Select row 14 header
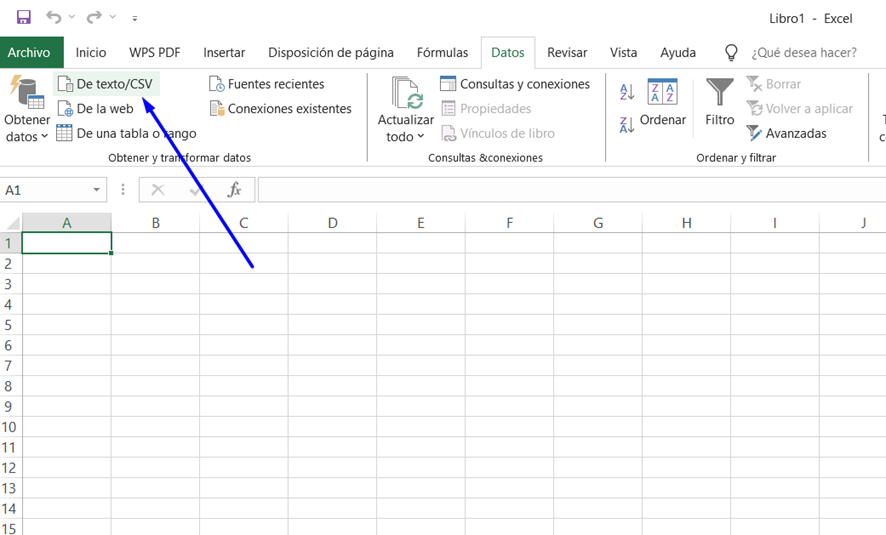Image resolution: width=886 pixels, height=535 pixels. point(10,508)
